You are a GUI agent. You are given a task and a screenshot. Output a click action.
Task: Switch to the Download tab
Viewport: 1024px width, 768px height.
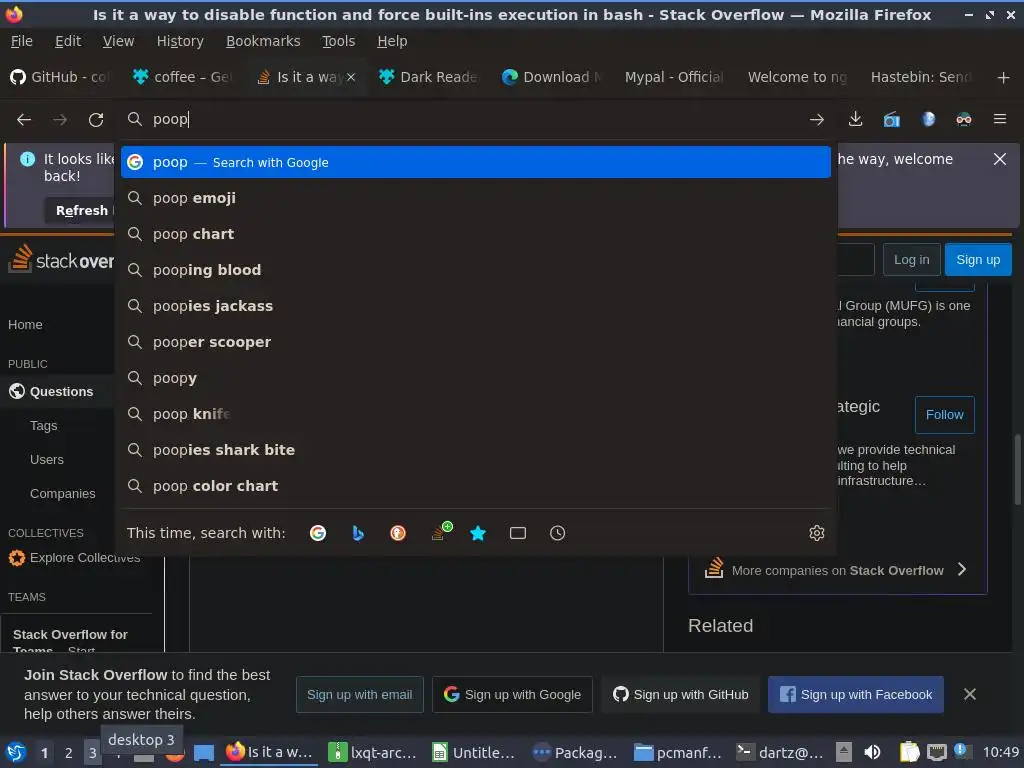point(552,77)
